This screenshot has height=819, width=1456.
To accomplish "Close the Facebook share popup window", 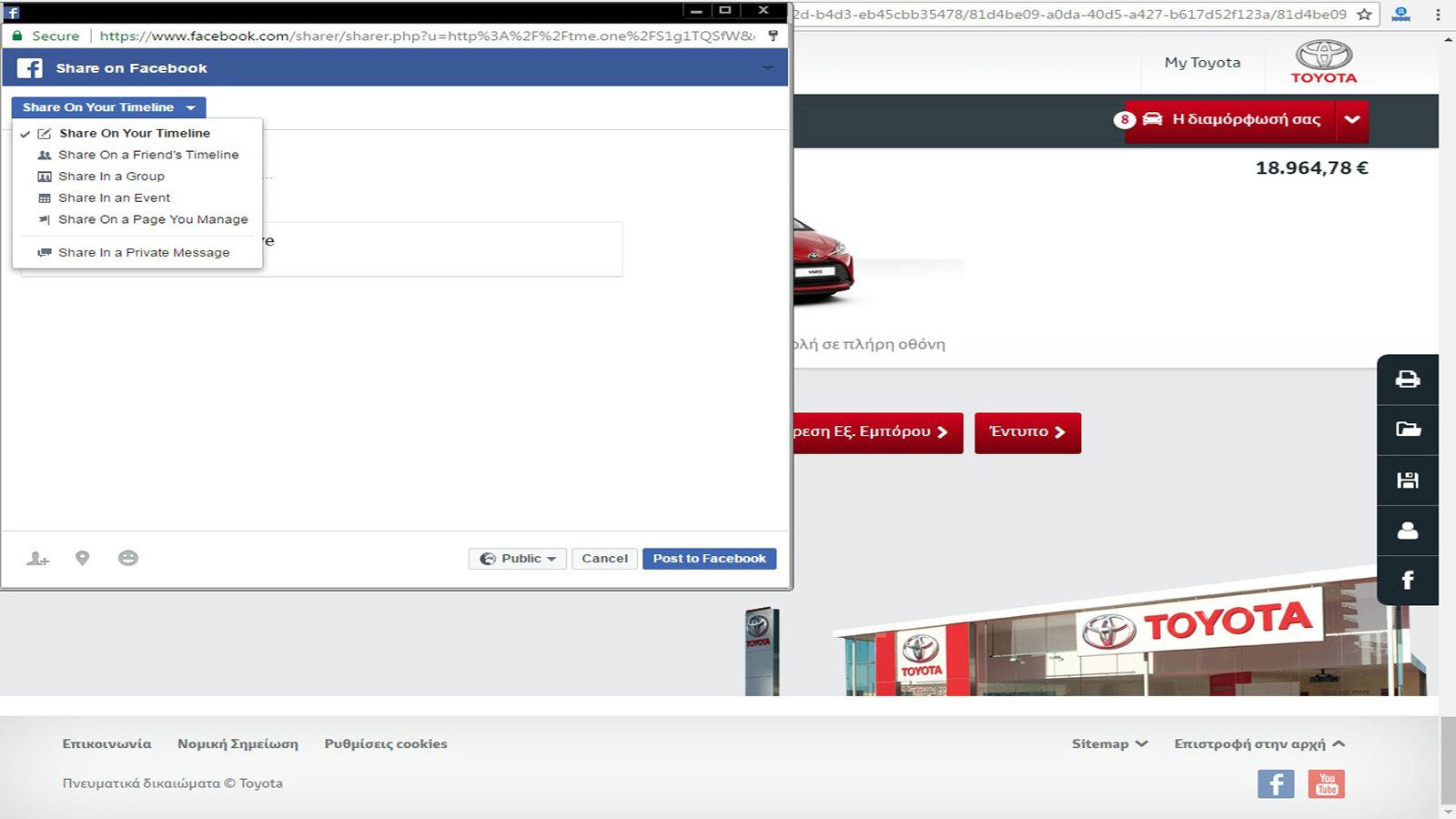I will (x=763, y=11).
